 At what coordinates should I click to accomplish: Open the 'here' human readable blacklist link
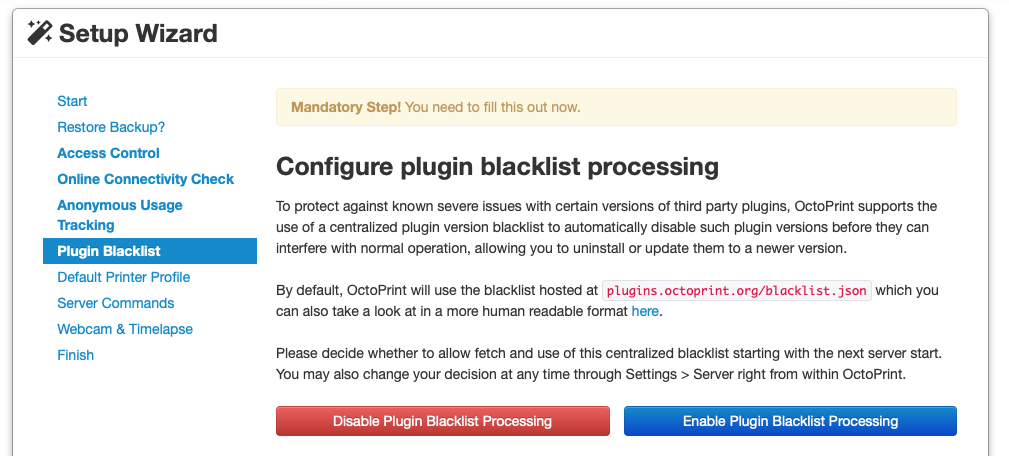tap(645, 311)
